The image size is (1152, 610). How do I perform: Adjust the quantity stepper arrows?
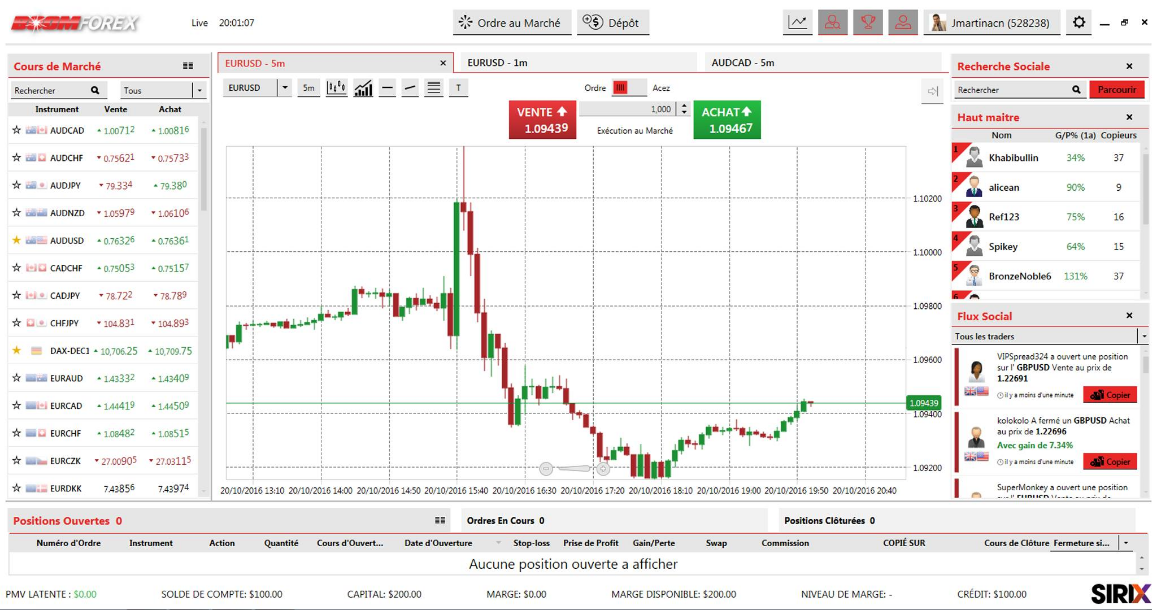pyautogui.click(x=684, y=109)
